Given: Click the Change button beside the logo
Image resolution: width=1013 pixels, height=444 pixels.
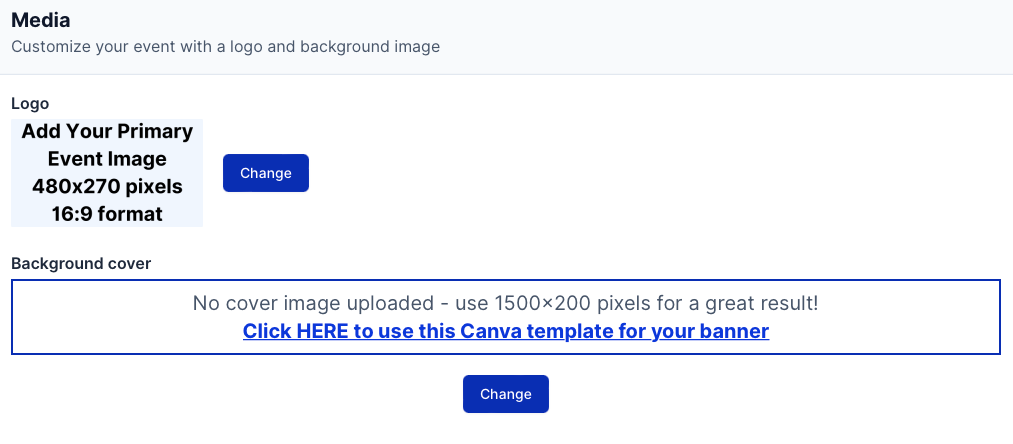Looking at the screenshot, I should point(265,173).
